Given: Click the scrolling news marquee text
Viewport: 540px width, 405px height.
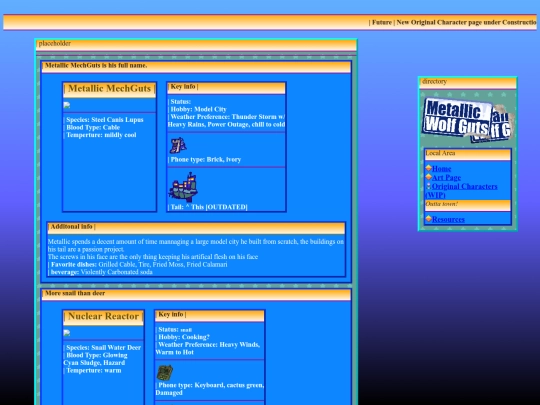Looking at the screenshot, I should pos(453,22).
